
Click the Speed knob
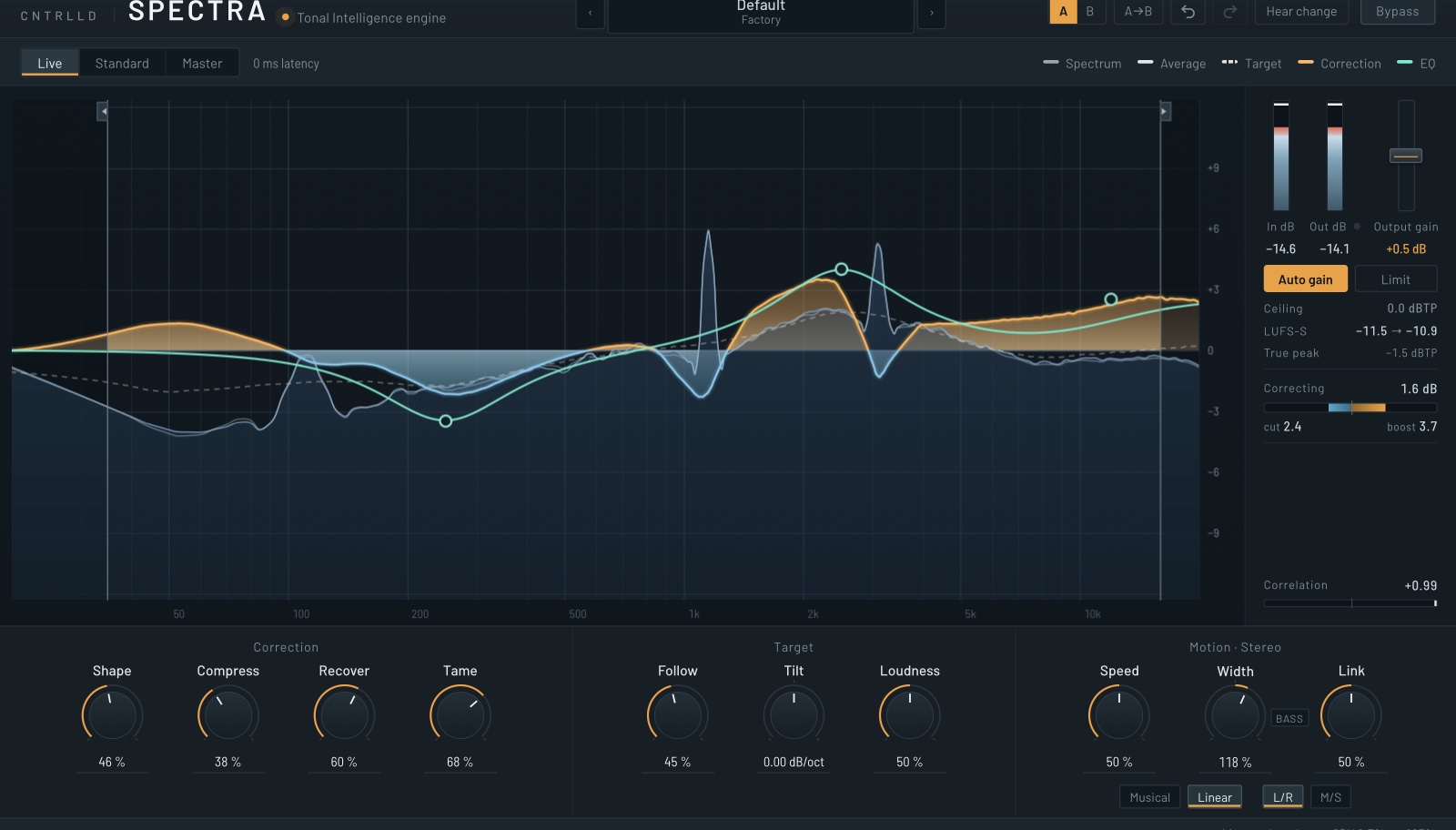click(x=1119, y=714)
